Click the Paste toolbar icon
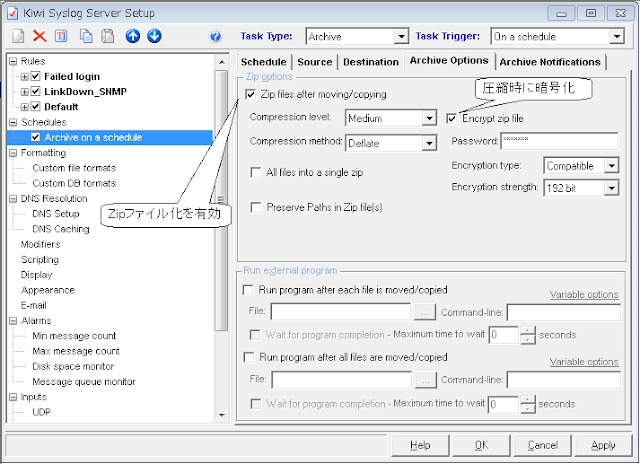The height and width of the screenshot is (464, 640). point(108,36)
